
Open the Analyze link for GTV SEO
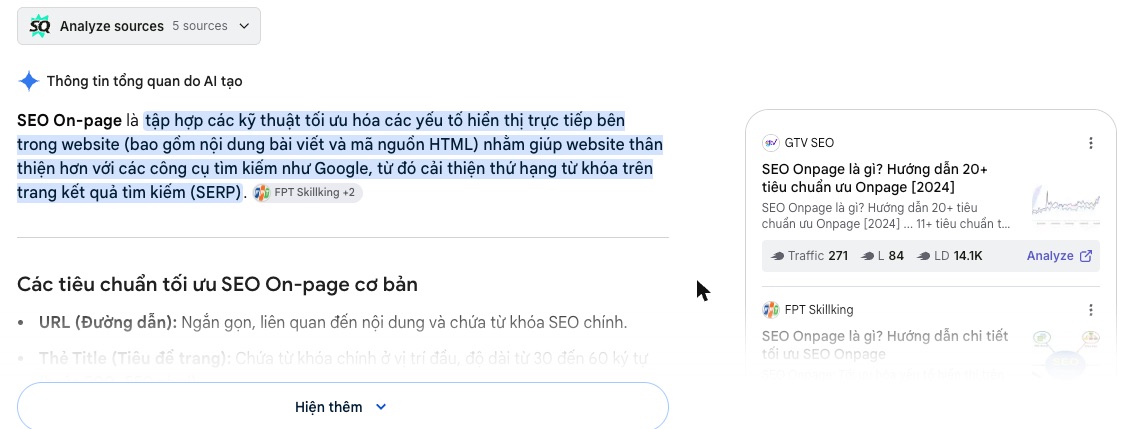1059,256
